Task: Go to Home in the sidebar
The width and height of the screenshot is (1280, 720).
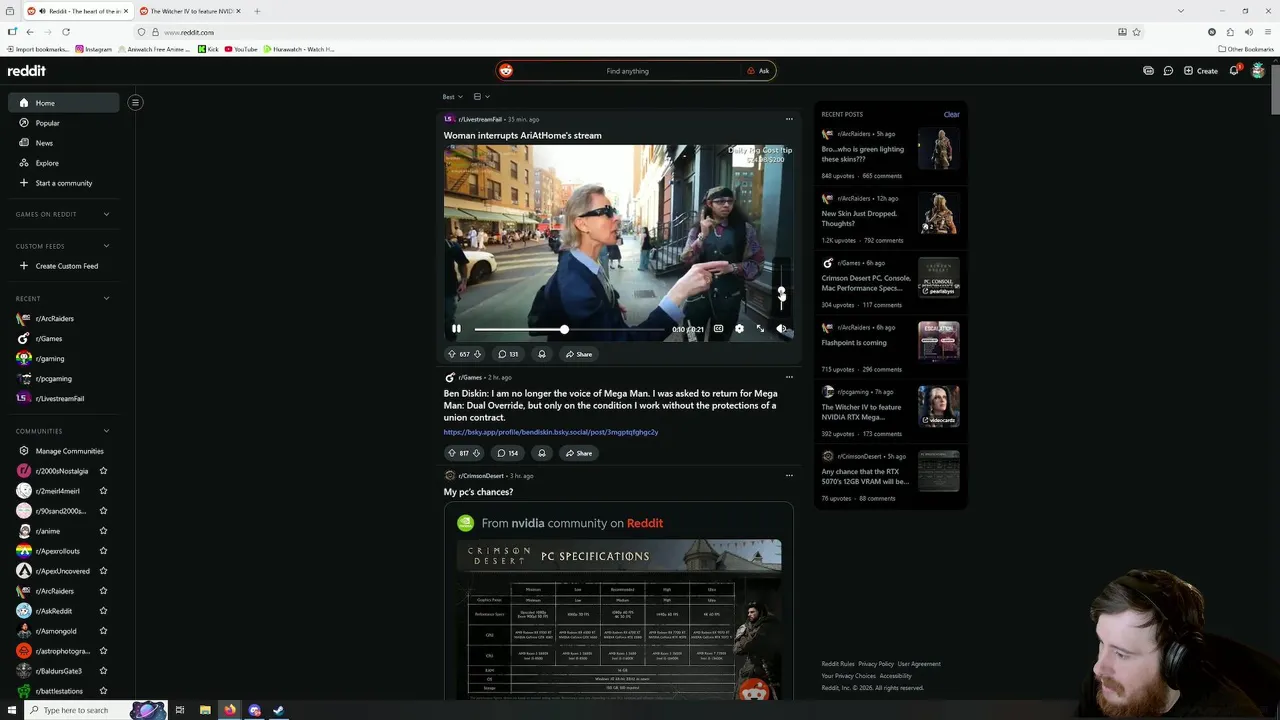Action: 64,103
